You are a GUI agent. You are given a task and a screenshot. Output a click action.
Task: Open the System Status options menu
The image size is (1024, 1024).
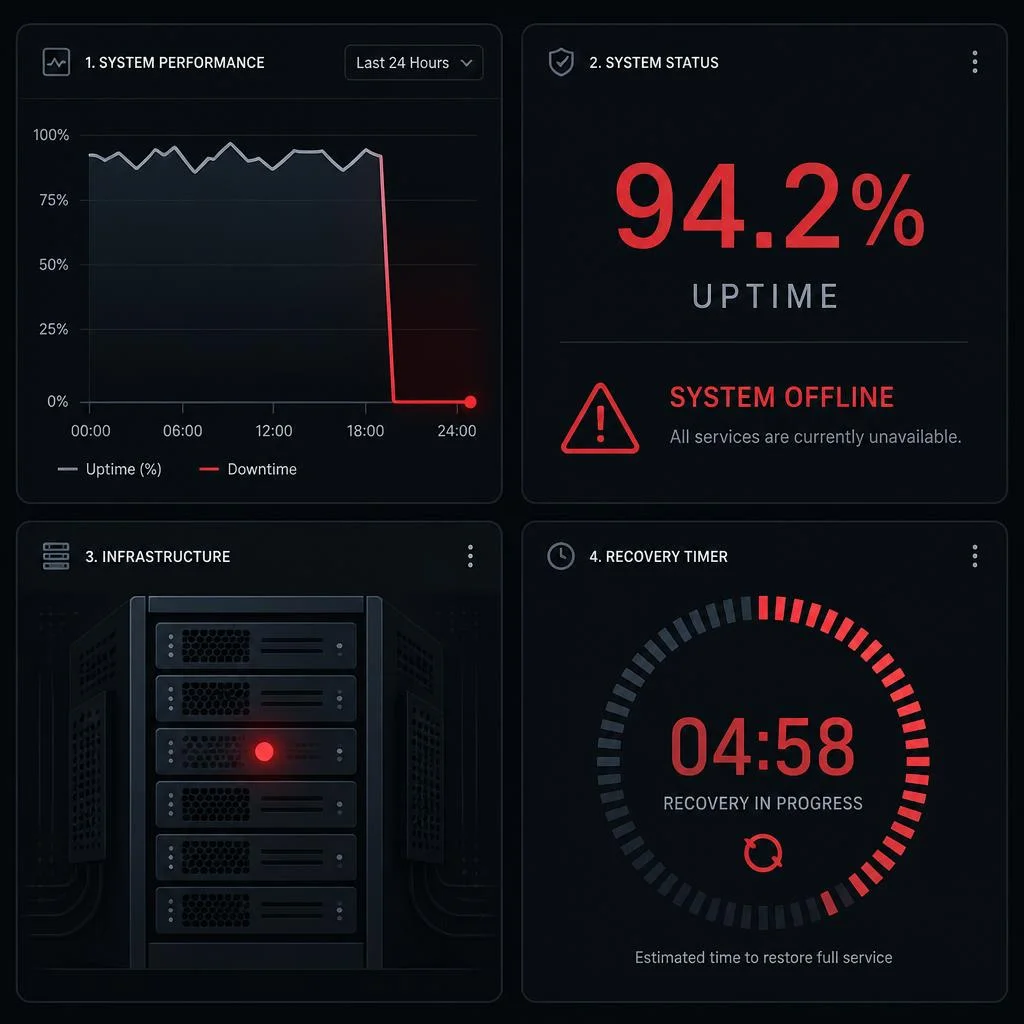pyautogui.click(x=974, y=62)
